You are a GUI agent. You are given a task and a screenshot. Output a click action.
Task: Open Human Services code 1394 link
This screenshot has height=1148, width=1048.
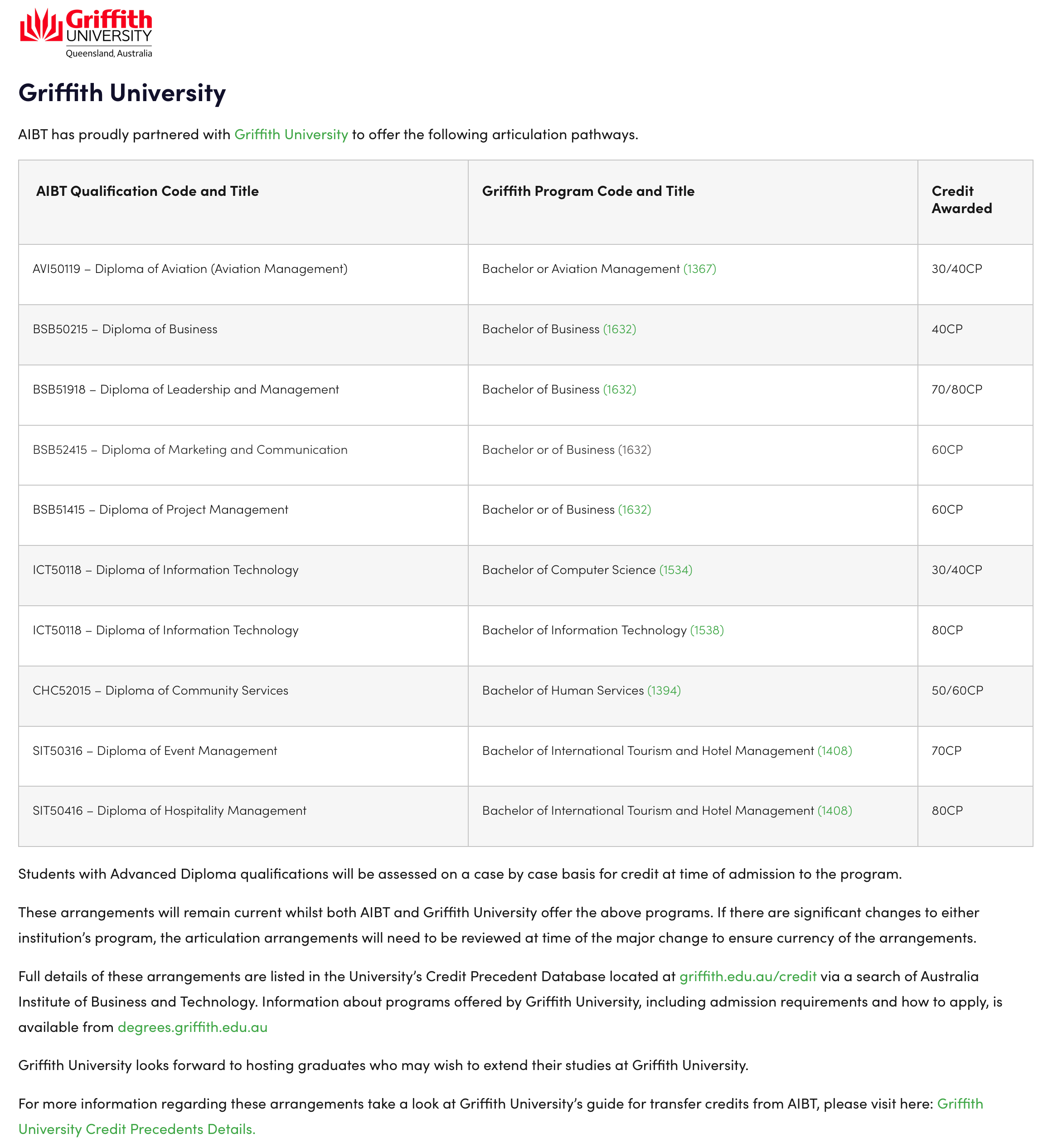(664, 691)
